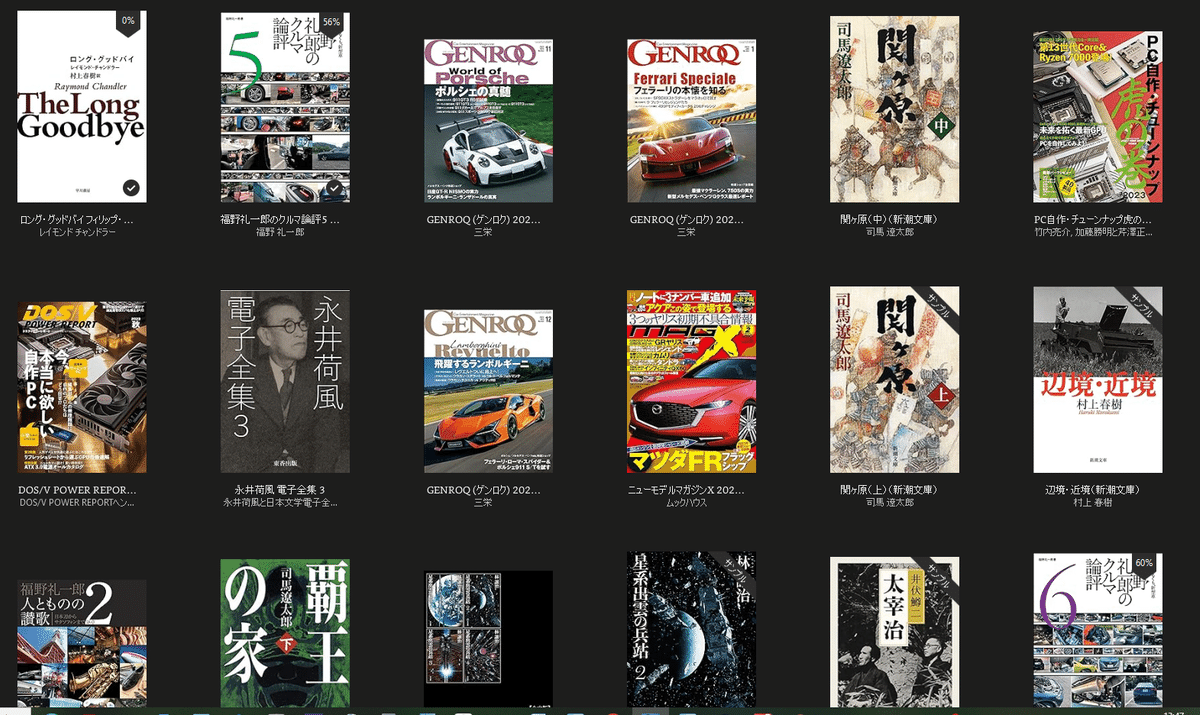1200x715 pixels.
Task: Open 永井荷風 電子全集 3 cover
Action: point(285,382)
